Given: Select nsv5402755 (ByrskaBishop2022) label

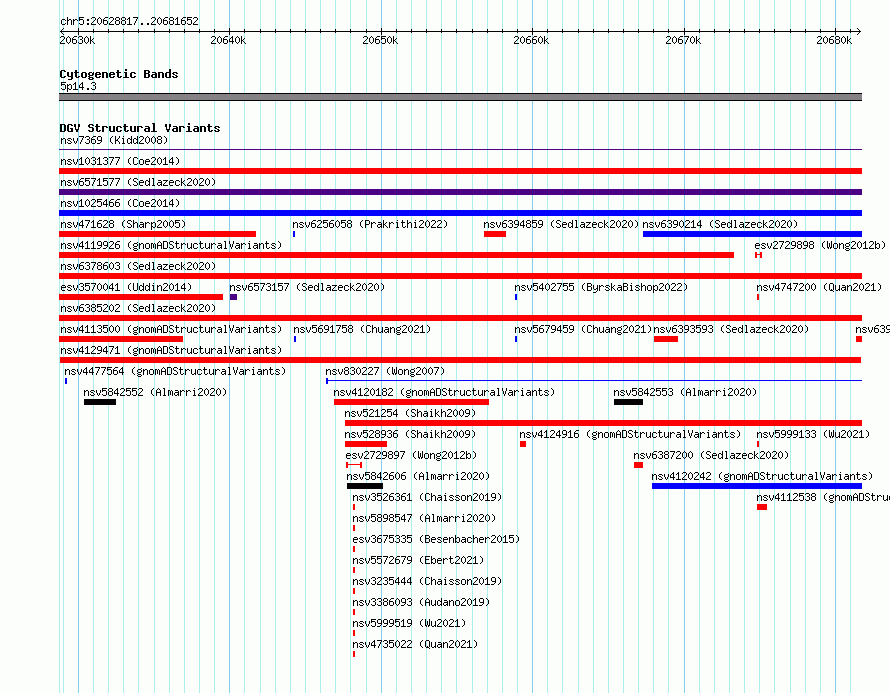Looking at the screenshot, I should pyautogui.click(x=601, y=287).
